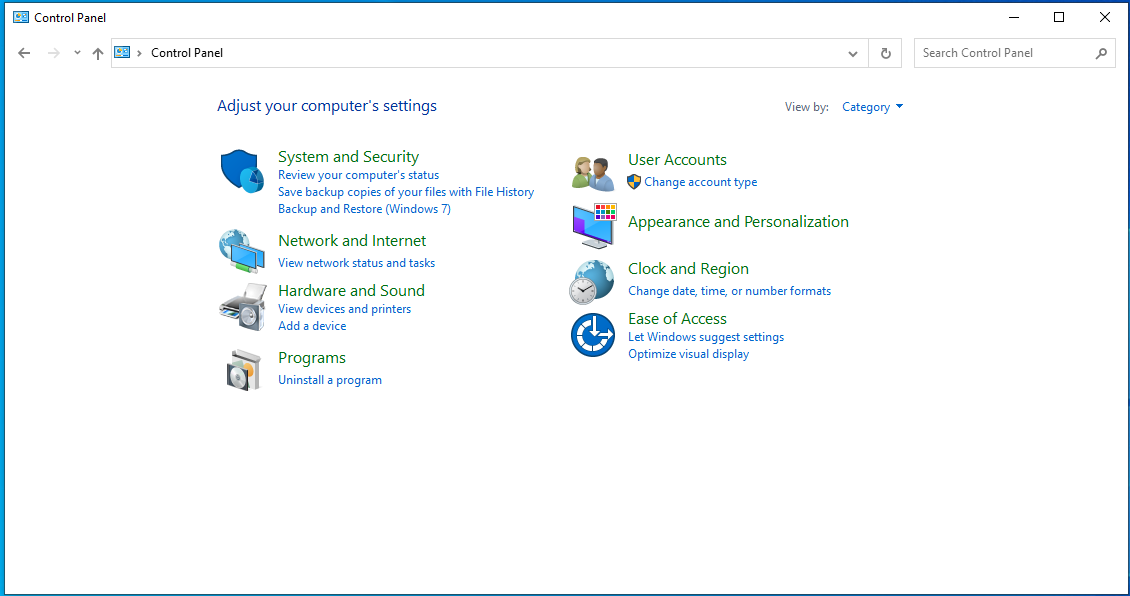1130x596 pixels.
Task: Click the UAC shield next to Change account type
Action: tap(634, 182)
